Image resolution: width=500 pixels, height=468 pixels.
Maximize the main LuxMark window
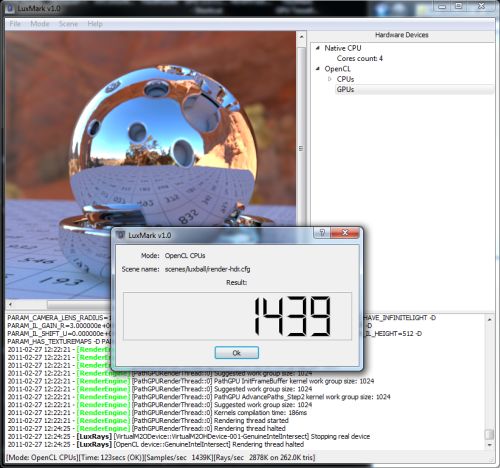point(459,6)
